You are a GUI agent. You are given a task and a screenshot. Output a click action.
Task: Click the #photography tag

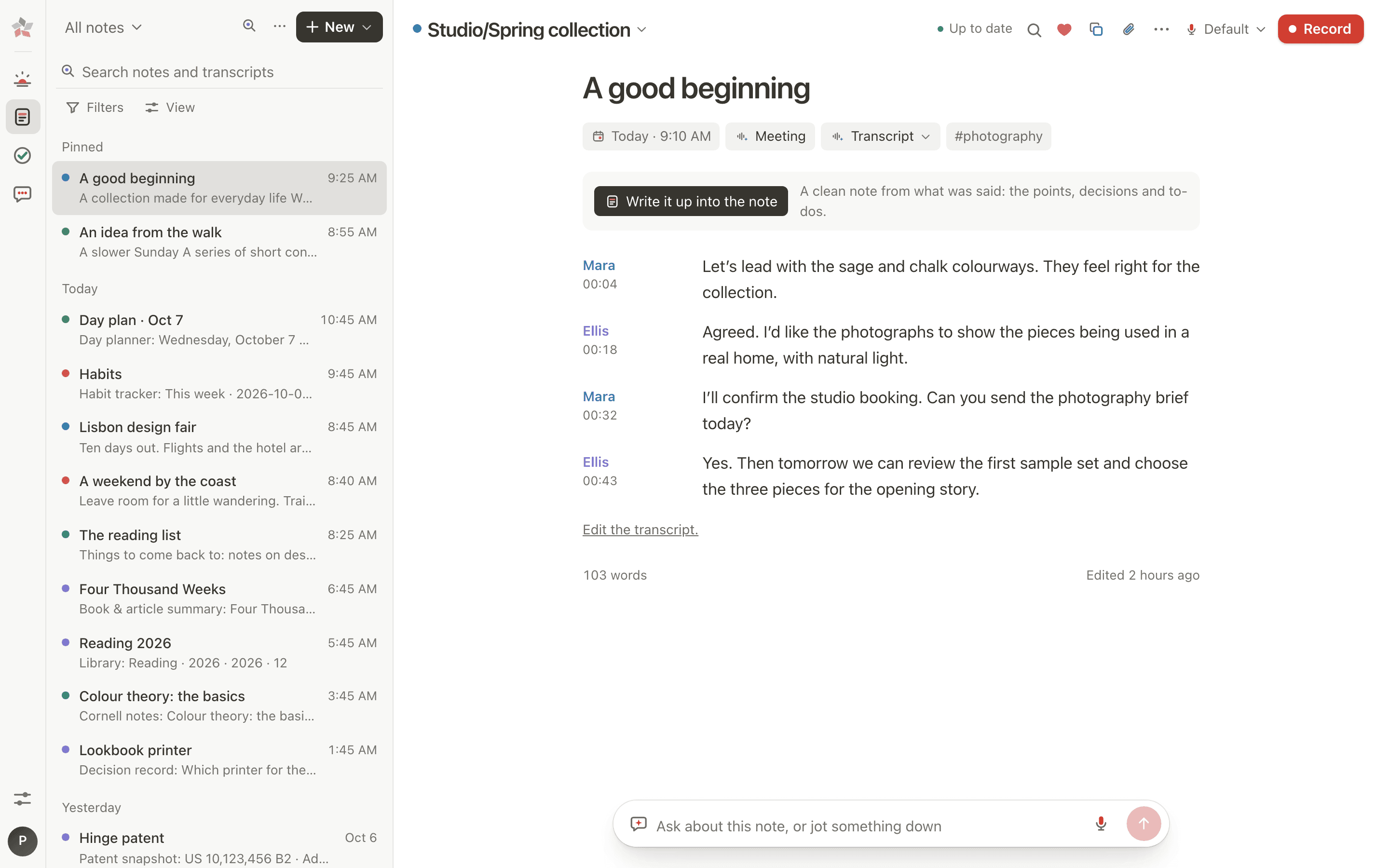[998, 136]
